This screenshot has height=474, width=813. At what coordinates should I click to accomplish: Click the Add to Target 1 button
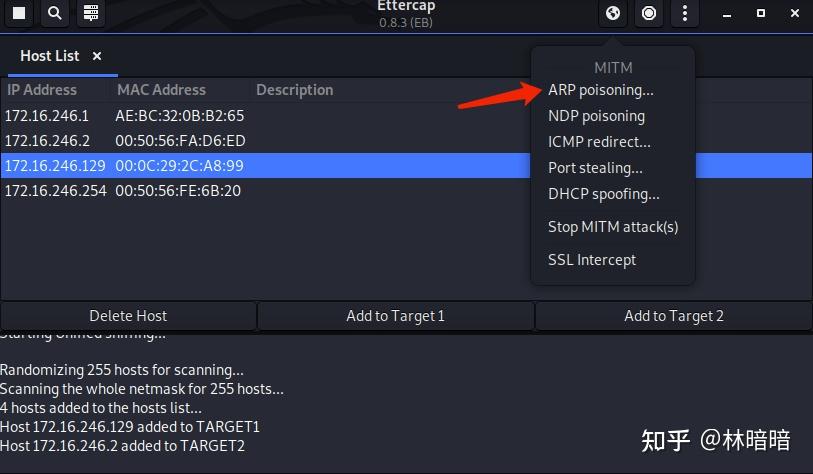395,316
